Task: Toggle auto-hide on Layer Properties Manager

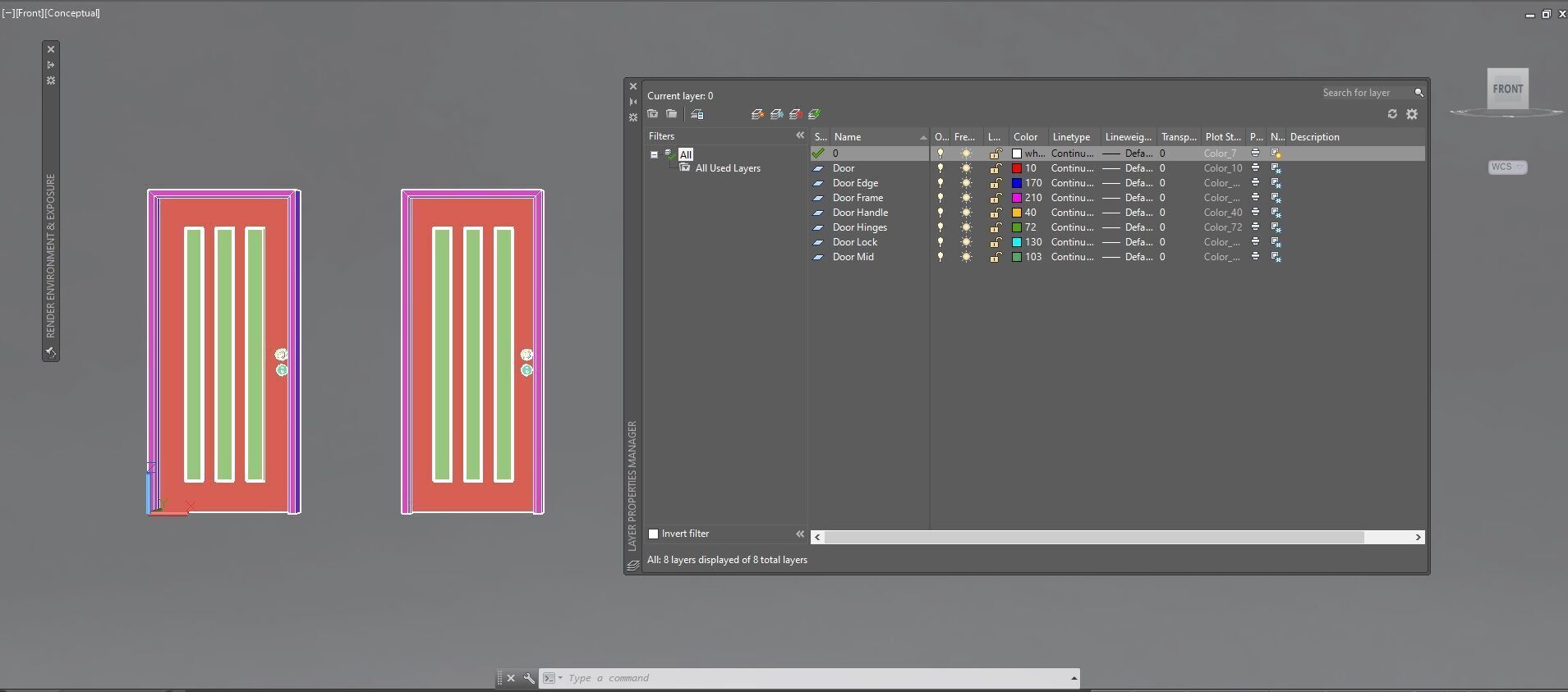Action: (x=632, y=102)
